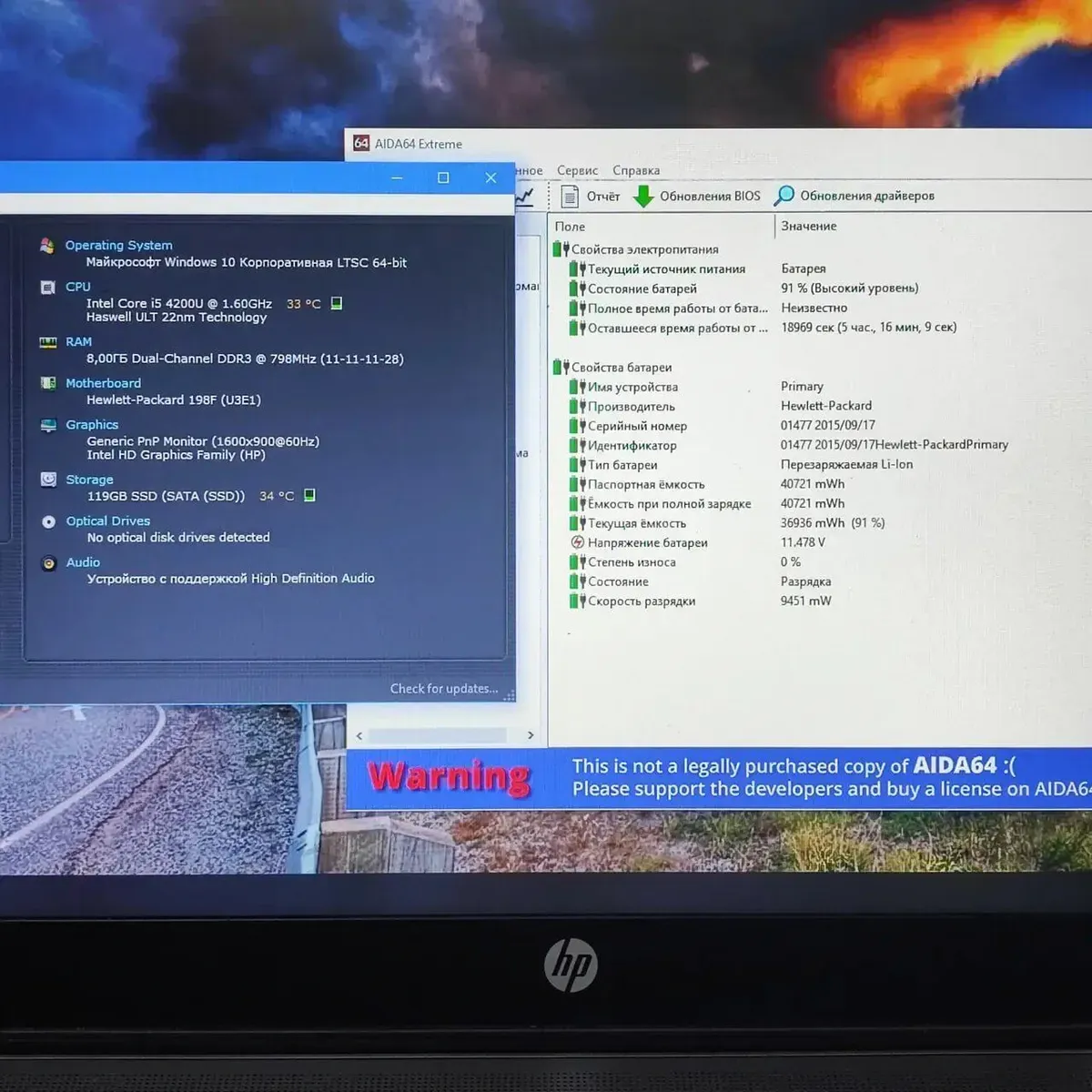
Task: Click the CPU temperature status indicator
Action: (337, 303)
